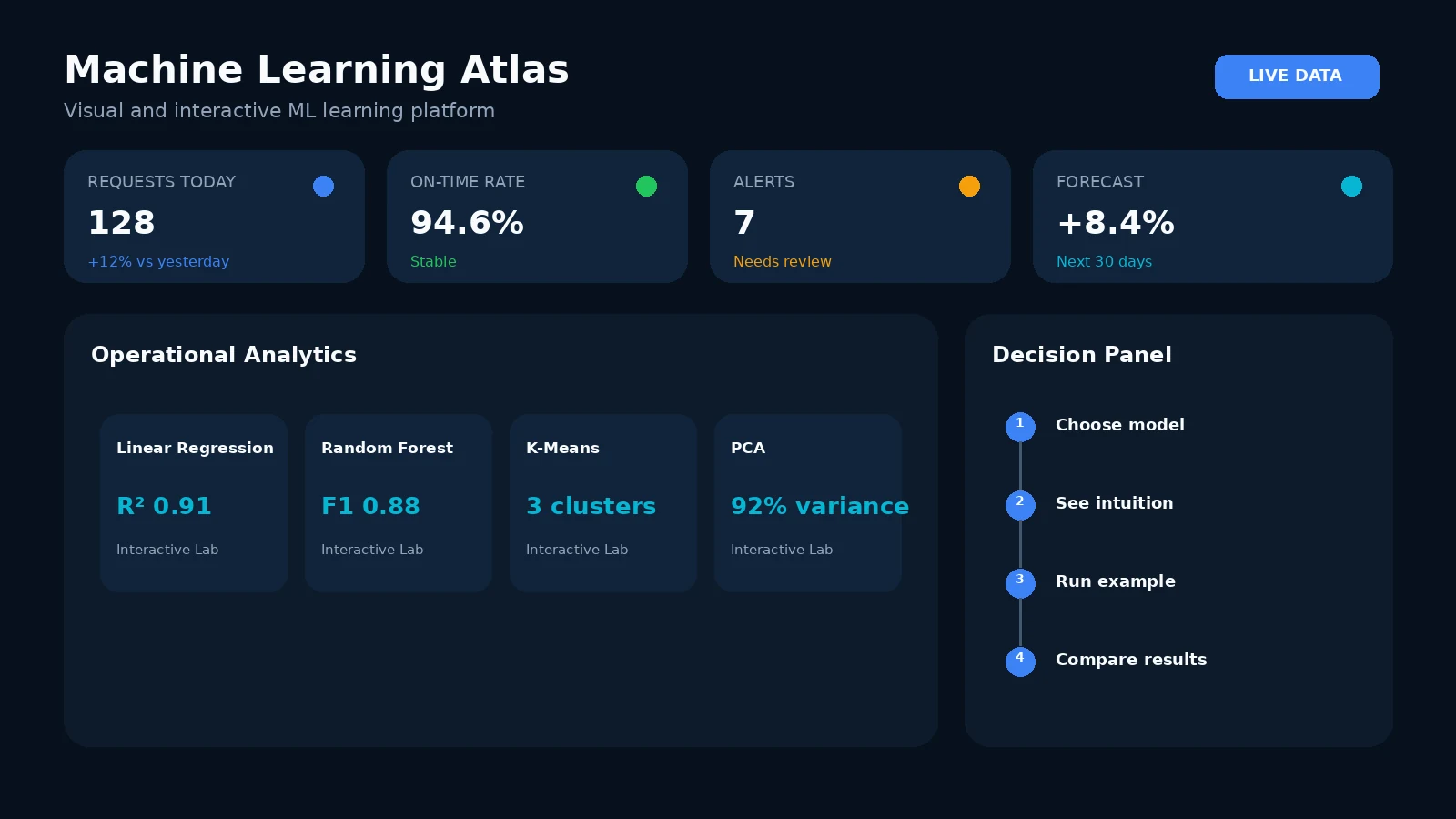Click the REQUESTS TODAY label
The height and width of the screenshot is (819, 1456).
click(x=161, y=182)
